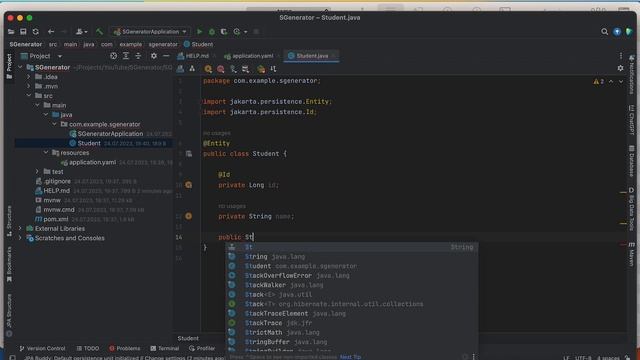Collapse the SGenerator project root node
Viewport: 640px width, 360px height.
(20, 67)
